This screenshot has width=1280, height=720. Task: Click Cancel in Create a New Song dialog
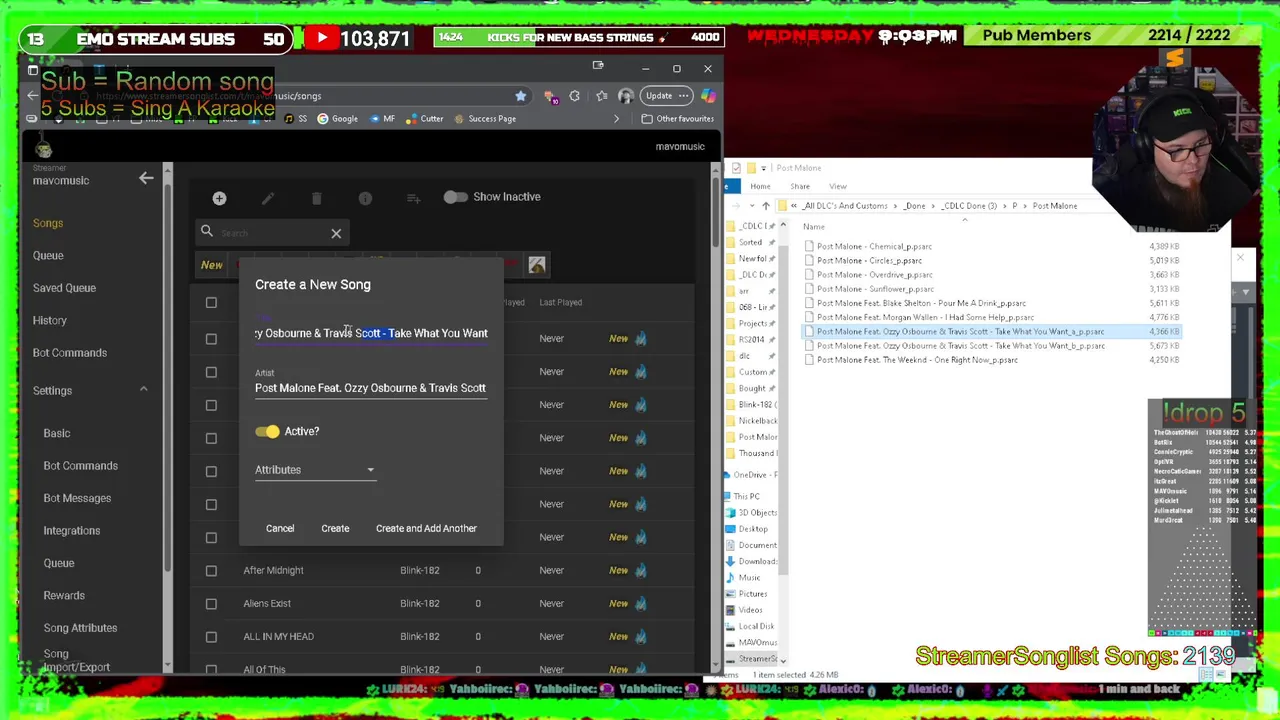(x=280, y=528)
